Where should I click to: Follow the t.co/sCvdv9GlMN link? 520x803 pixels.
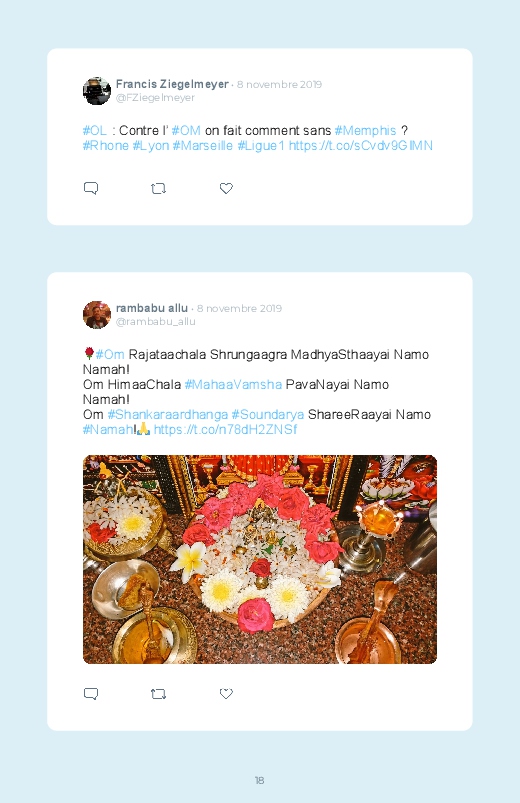tap(361, 145)
